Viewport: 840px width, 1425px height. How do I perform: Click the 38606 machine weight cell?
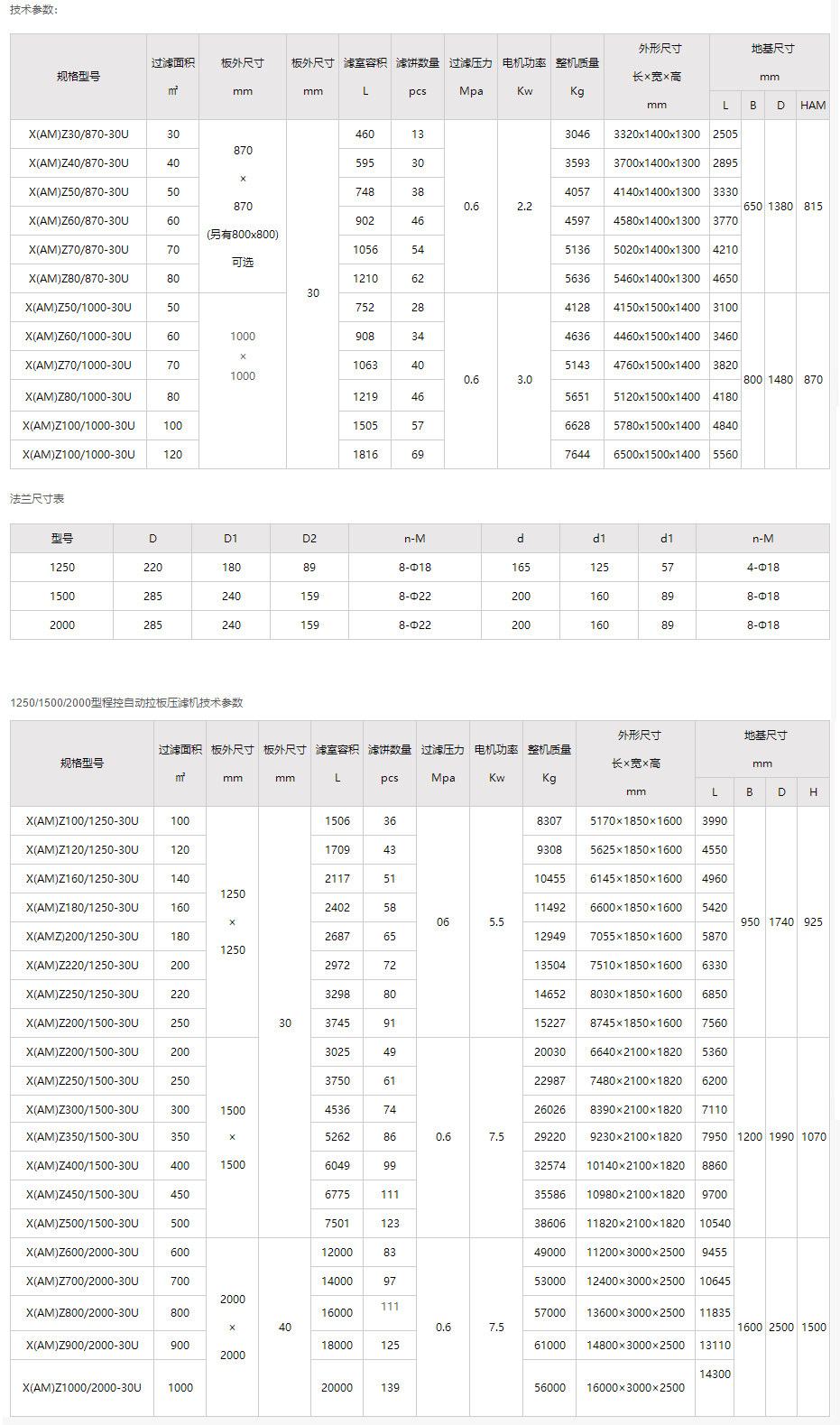pyautogui.click(x=549, y=1224)
